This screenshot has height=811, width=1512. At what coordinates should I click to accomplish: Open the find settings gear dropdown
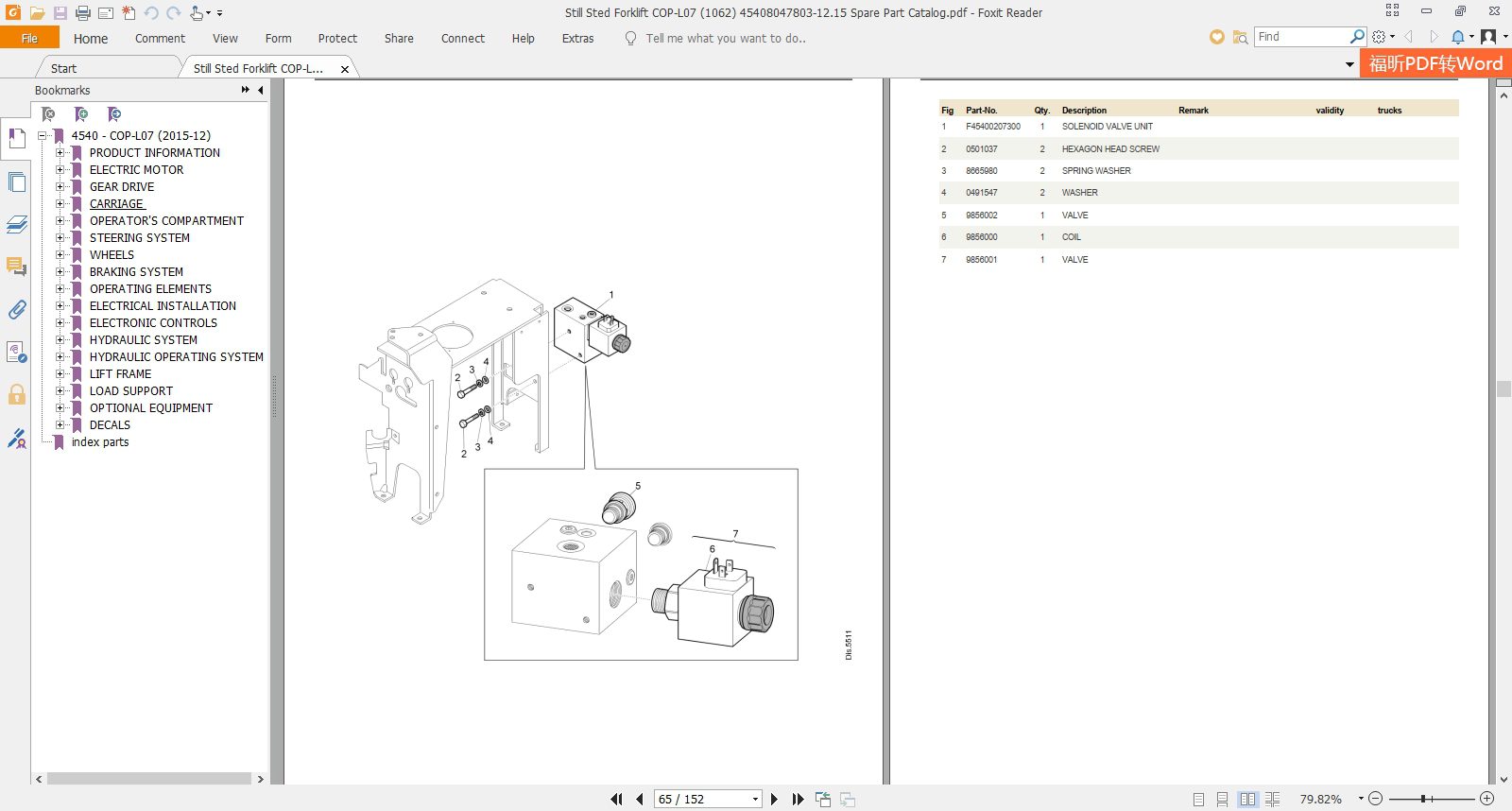(1383, 37)
